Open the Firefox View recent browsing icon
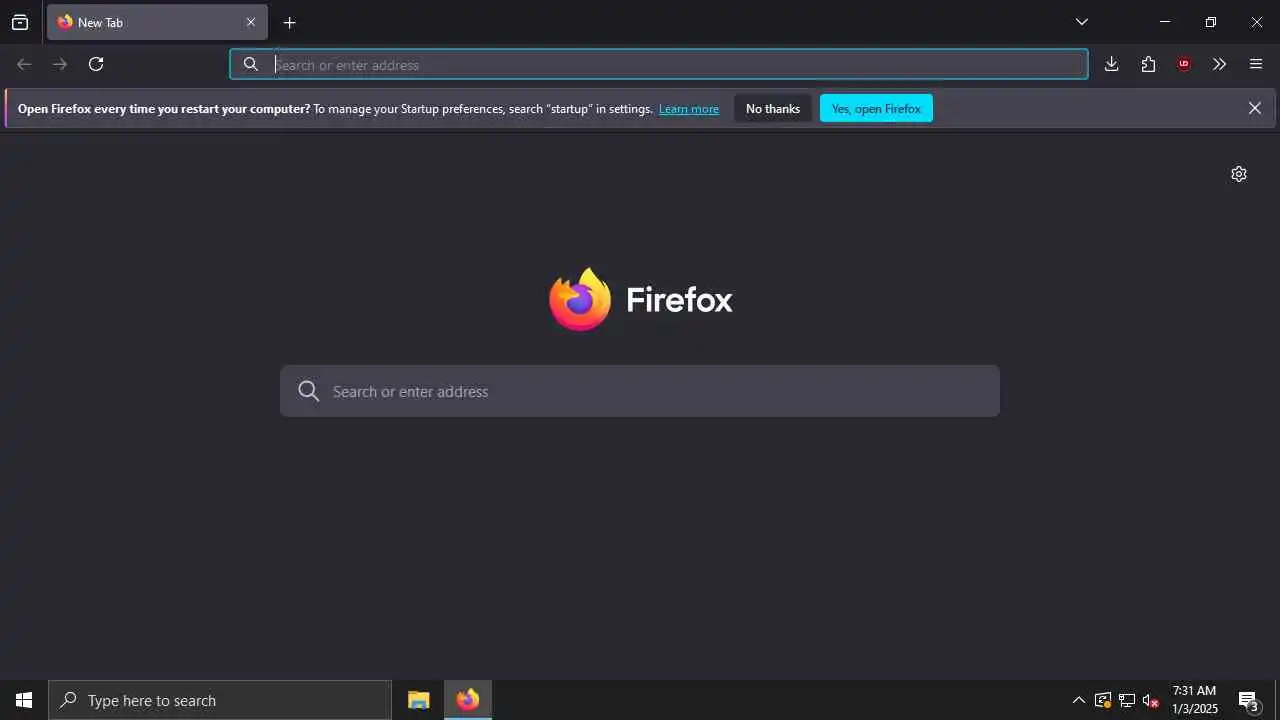 click(x=20, y=22)
